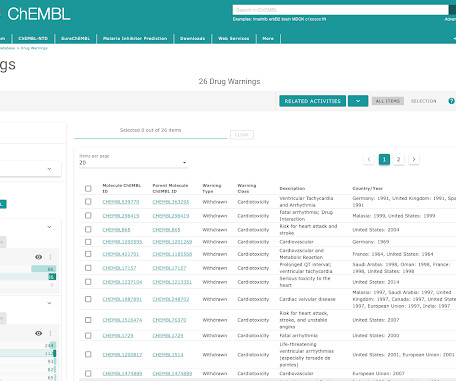Go to results page 2

pyautogui.click(x=398, y=159)
